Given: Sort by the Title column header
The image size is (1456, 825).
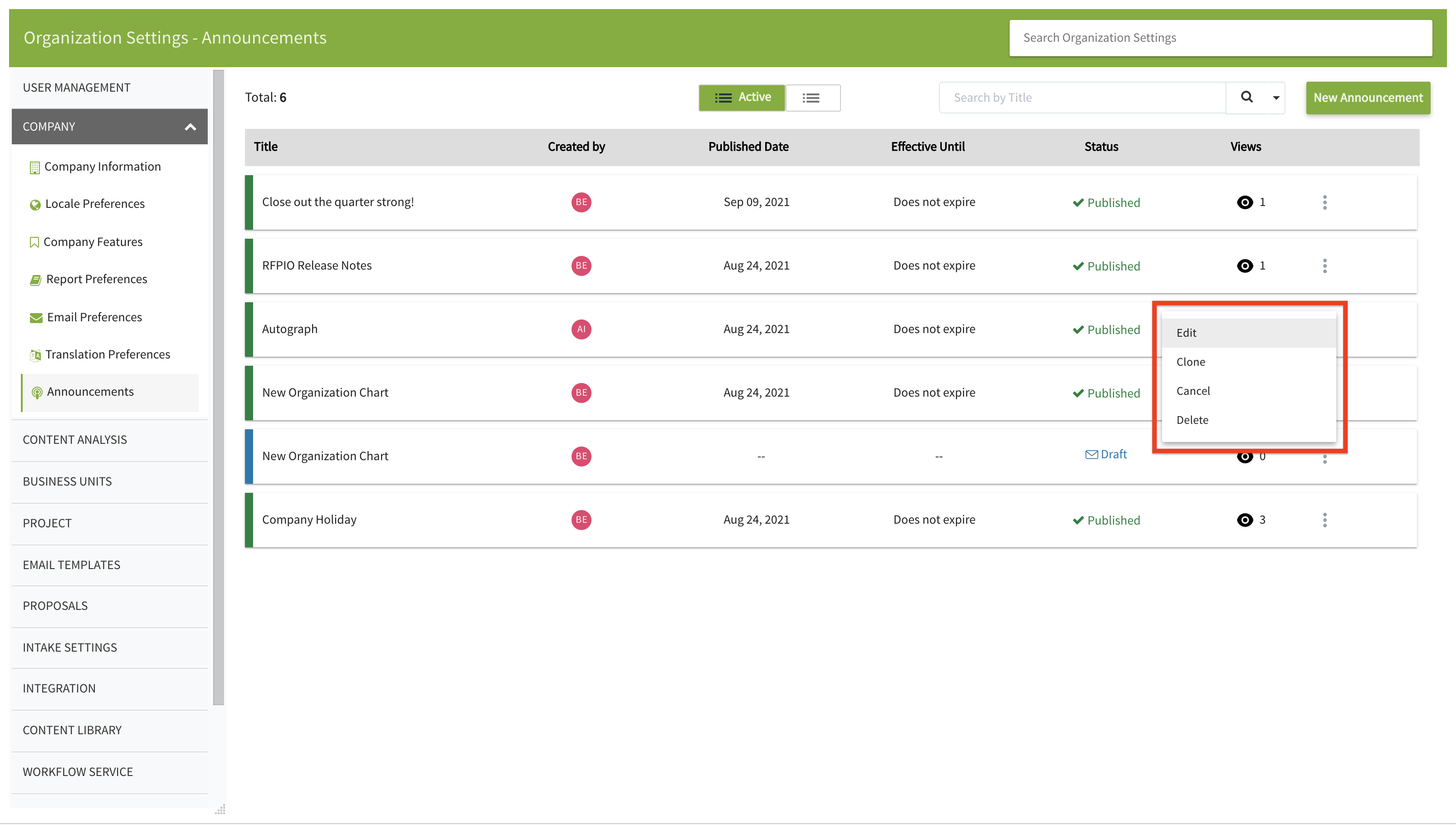Looking at the screenshot, I should pos(266,147).
